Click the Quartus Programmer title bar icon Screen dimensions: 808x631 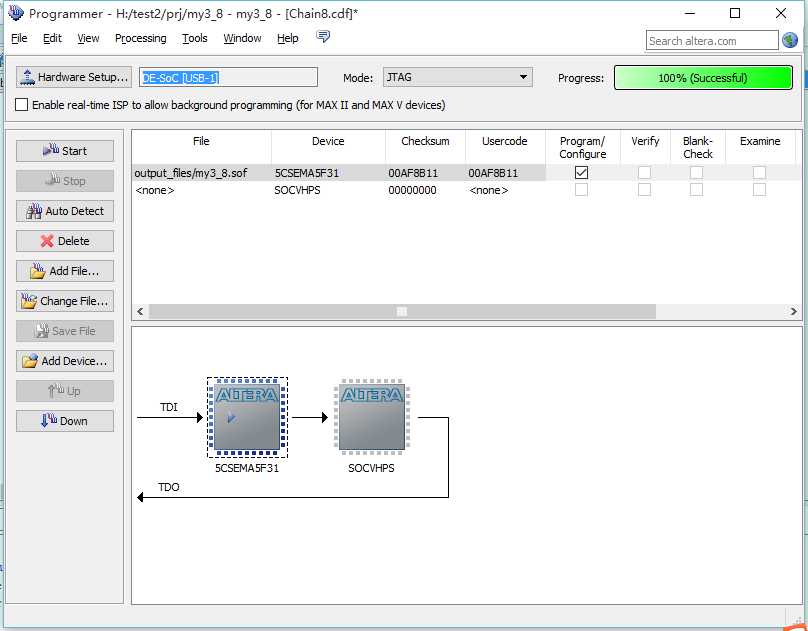point(16,13)
